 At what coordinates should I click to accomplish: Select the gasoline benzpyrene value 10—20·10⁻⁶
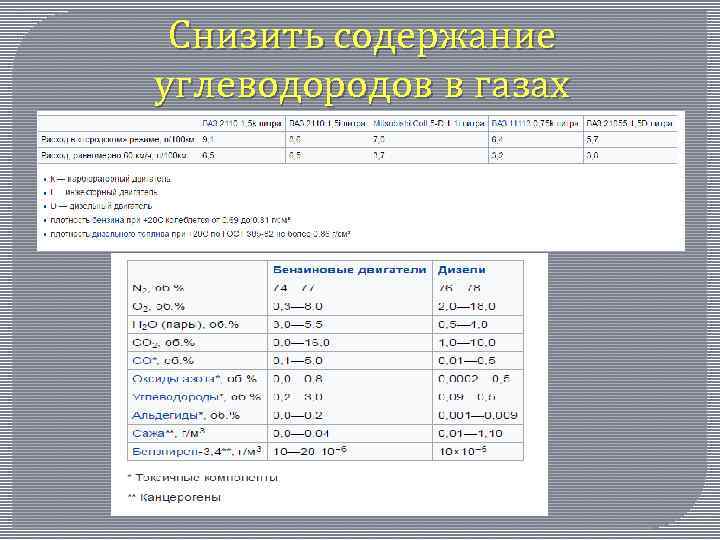[x=310, y=451]
